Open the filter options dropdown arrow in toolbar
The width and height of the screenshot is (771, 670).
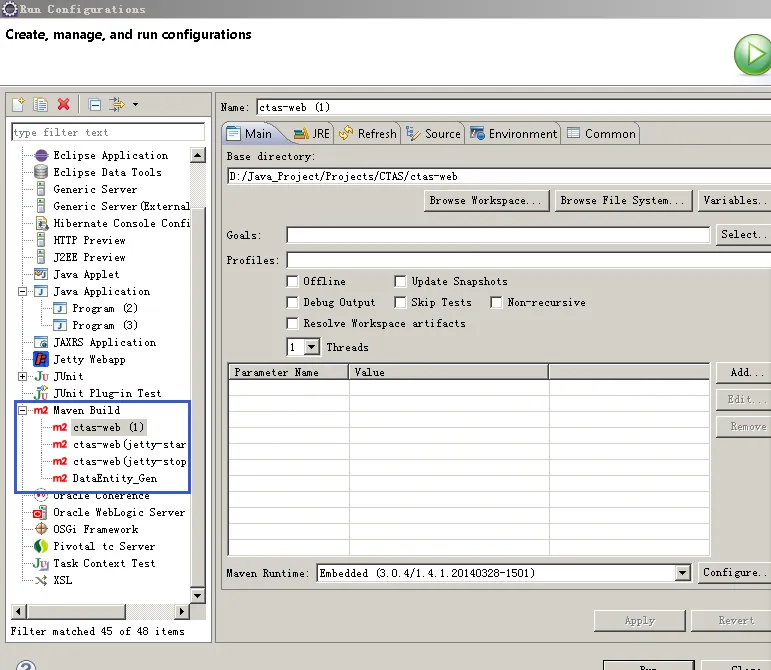[x=135, y=104]
